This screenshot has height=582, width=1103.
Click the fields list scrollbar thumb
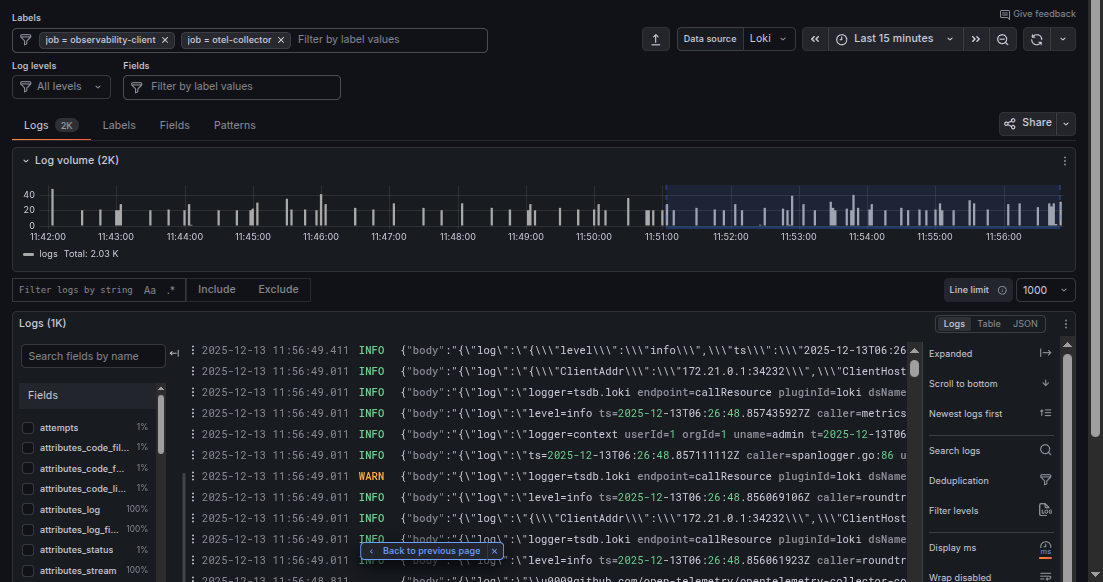pos(161,424)
